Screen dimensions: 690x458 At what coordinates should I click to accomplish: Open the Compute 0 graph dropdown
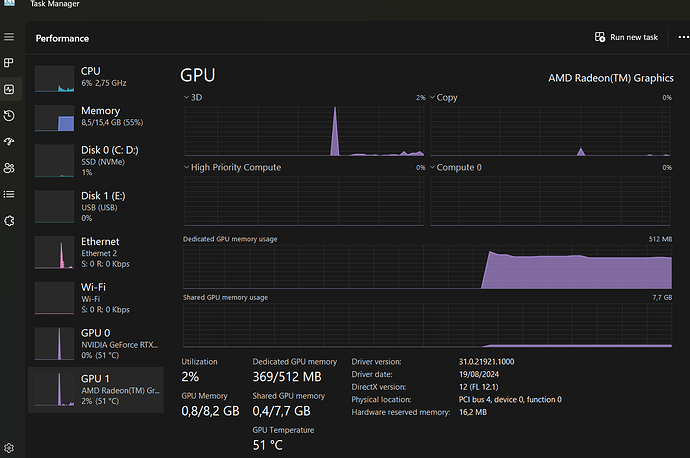433,168
